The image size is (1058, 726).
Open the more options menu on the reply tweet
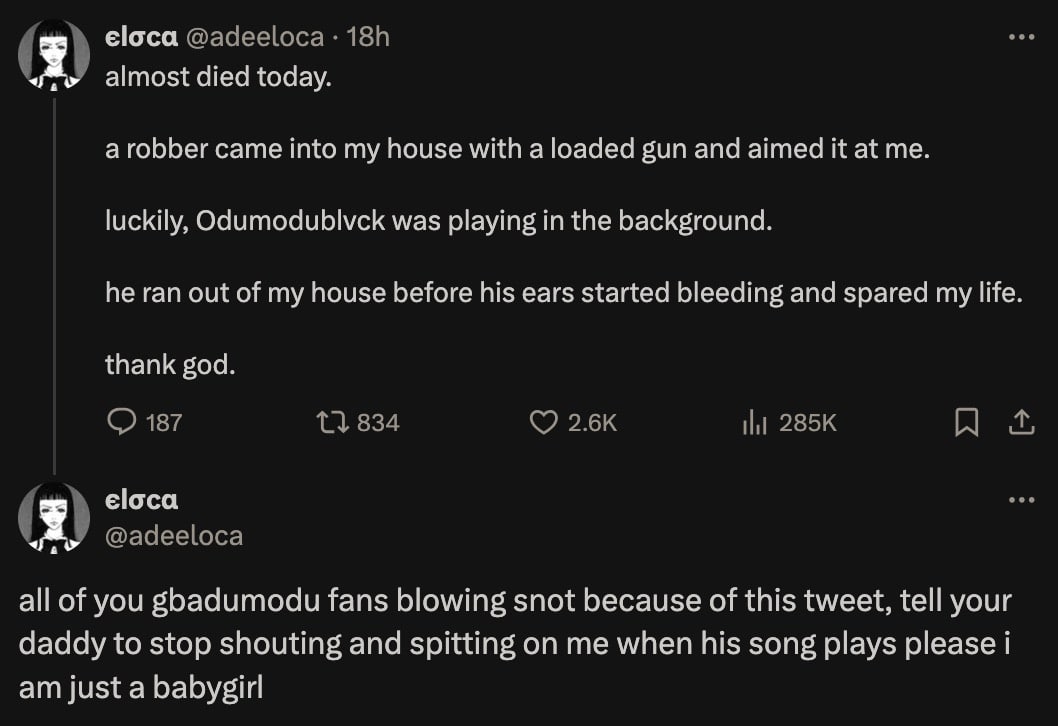[1022, 500]
